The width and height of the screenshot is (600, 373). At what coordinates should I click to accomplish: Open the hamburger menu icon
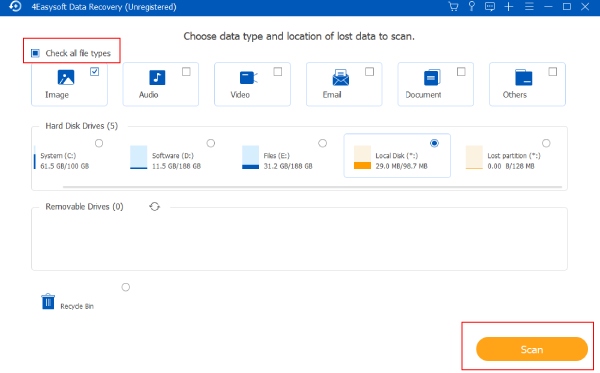(x=529, y=7)
